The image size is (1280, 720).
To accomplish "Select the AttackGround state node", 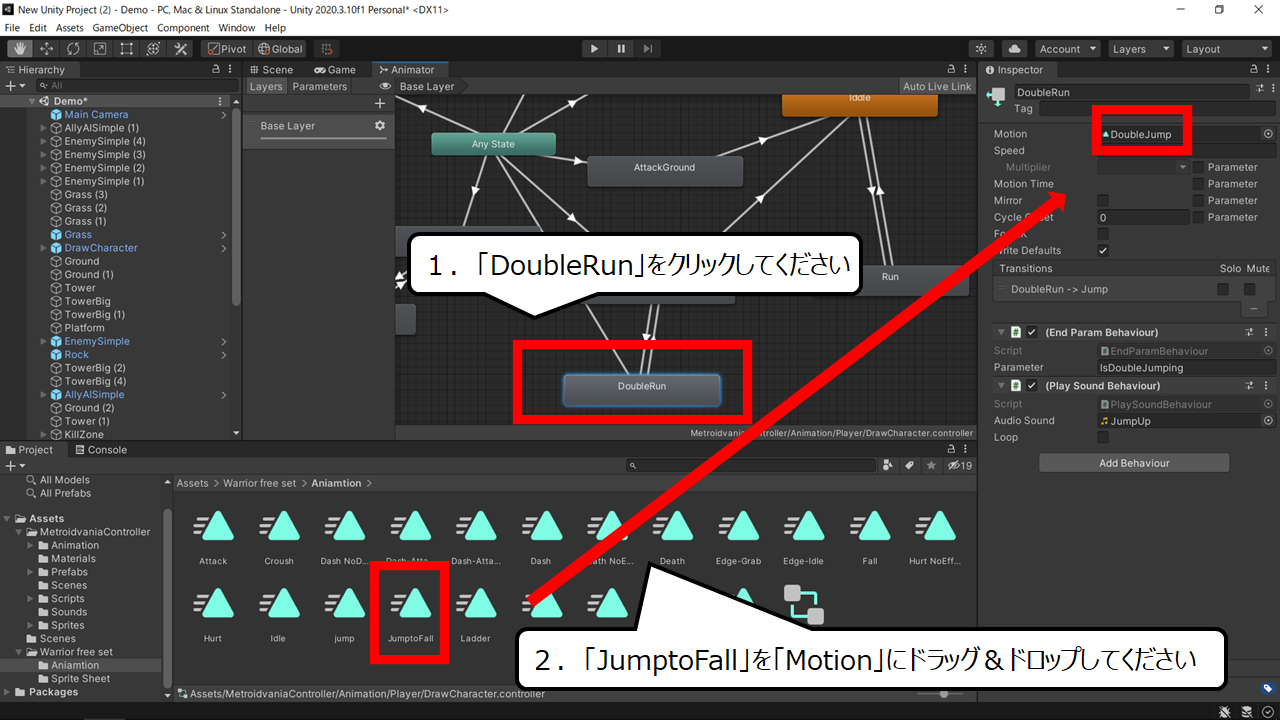I will (x=664, y=169).
